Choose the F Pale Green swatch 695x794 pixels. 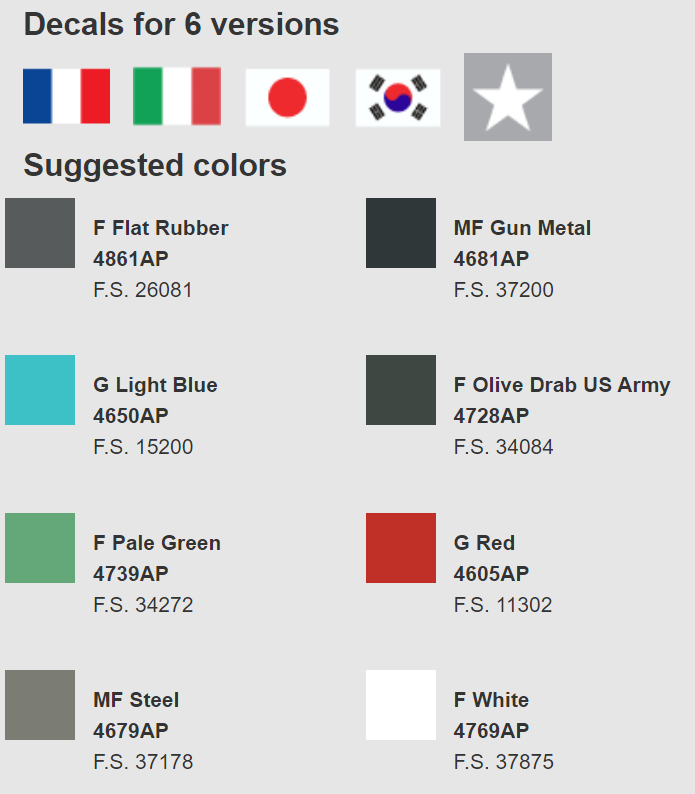(40, 548)
